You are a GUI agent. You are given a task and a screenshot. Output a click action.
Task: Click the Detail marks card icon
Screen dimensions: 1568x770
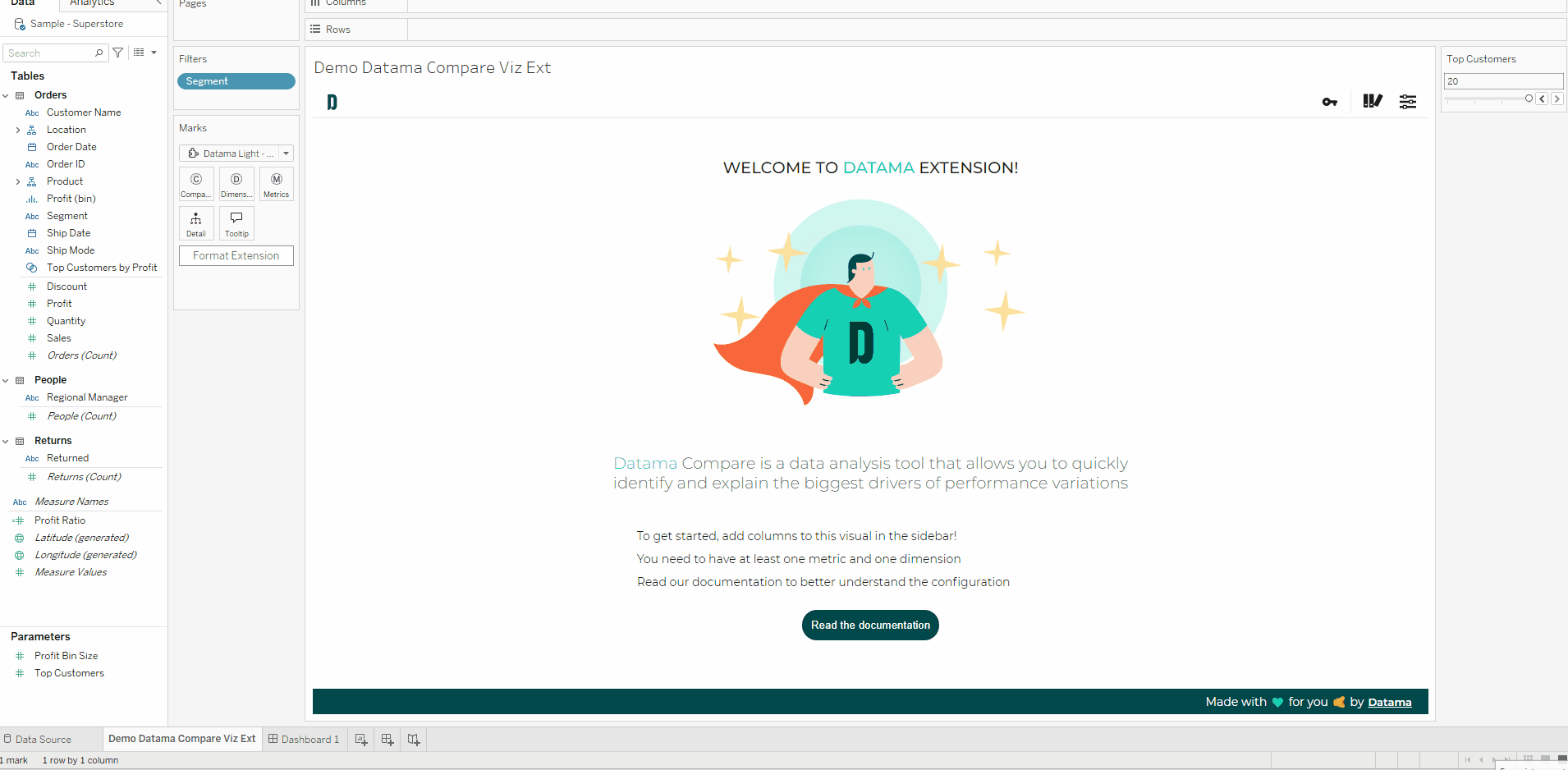196,223
